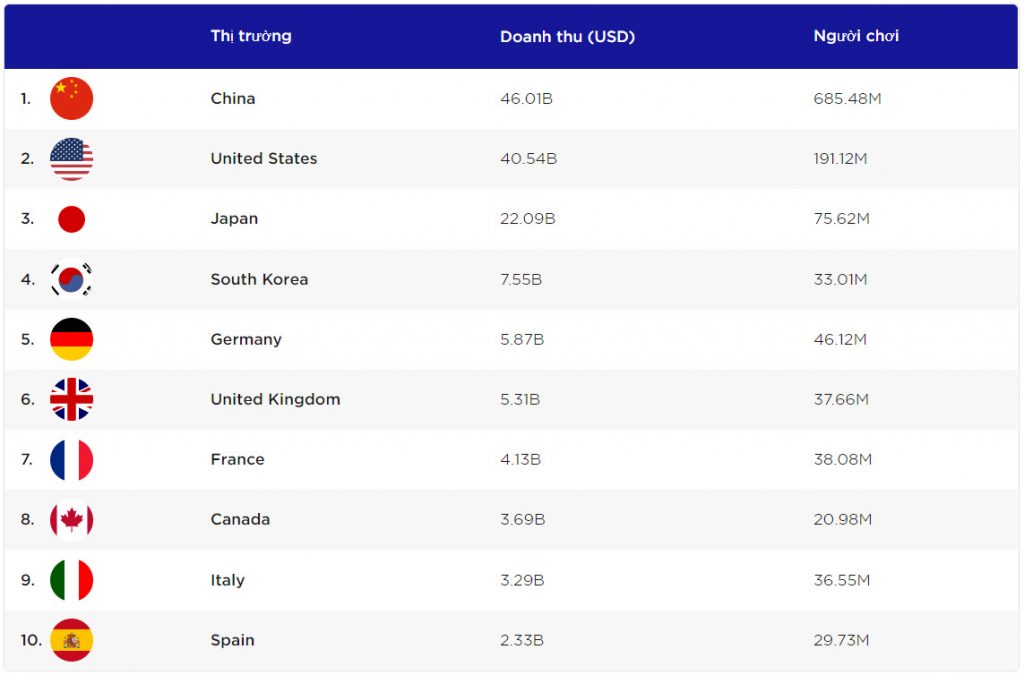Click the China market name

(233, 98)
